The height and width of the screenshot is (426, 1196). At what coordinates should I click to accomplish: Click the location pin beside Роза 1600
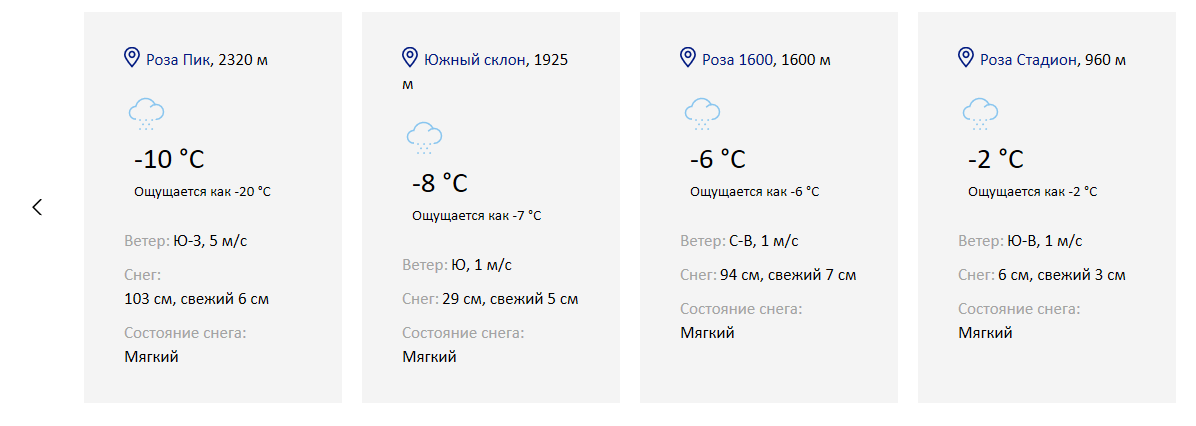(688, 57)
